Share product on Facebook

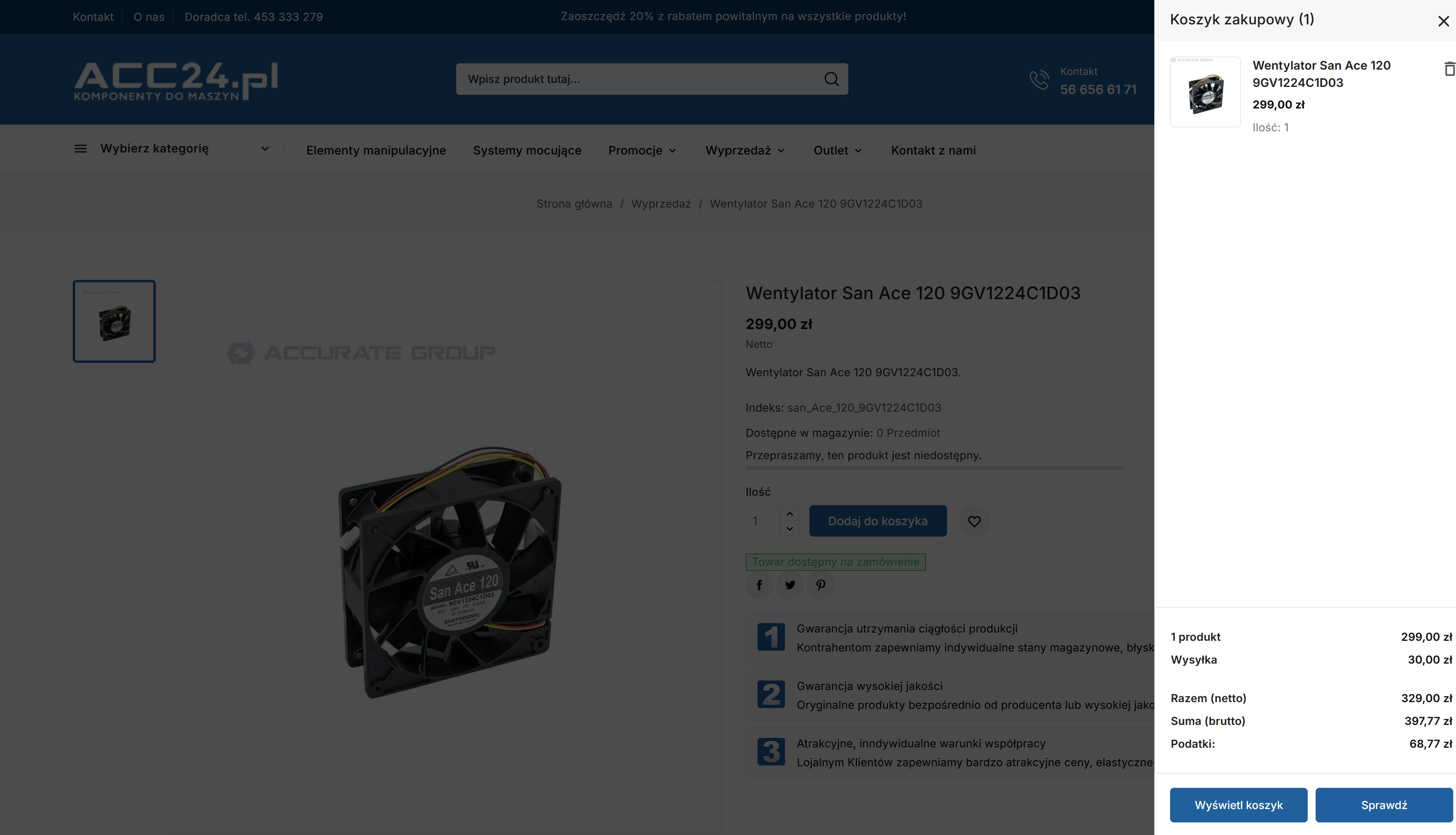coord(759,585)
